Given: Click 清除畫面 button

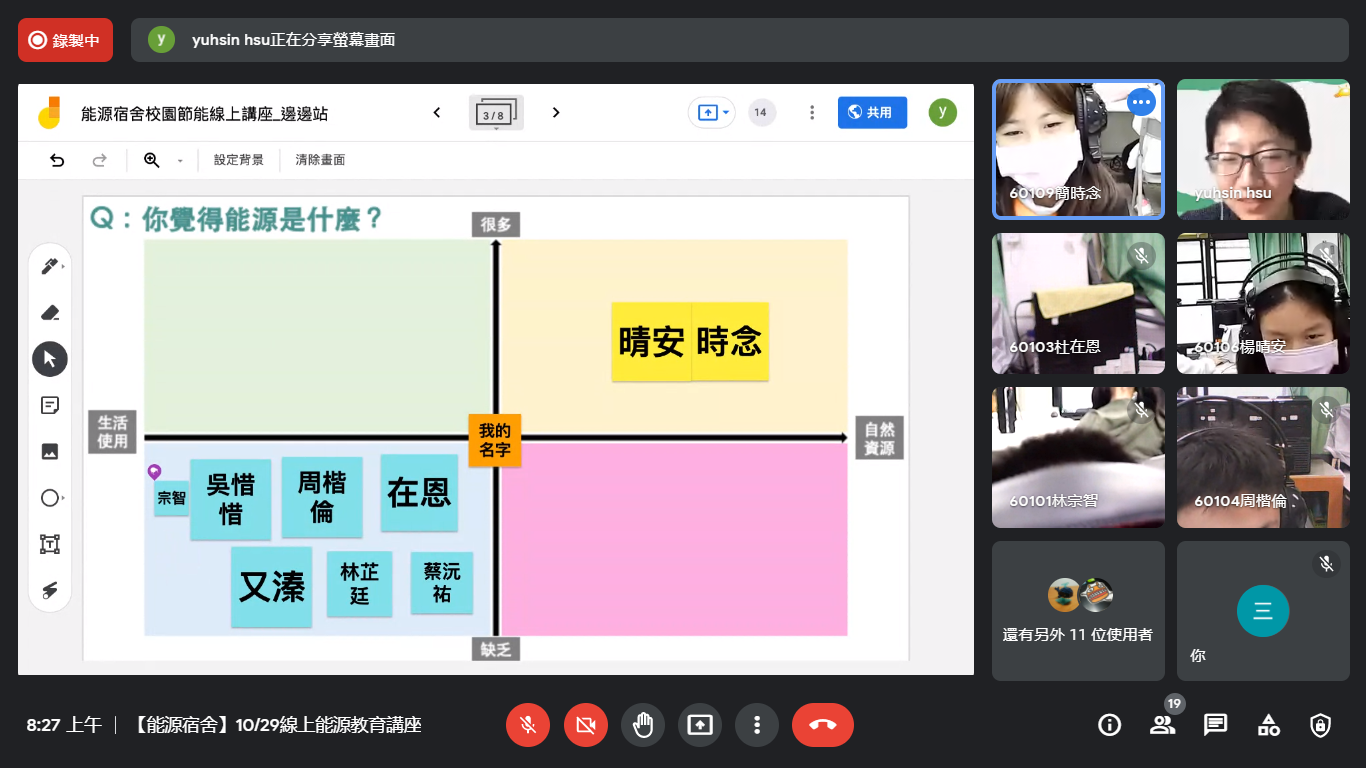Looking at the screenshot, I should tap(320, 160).
